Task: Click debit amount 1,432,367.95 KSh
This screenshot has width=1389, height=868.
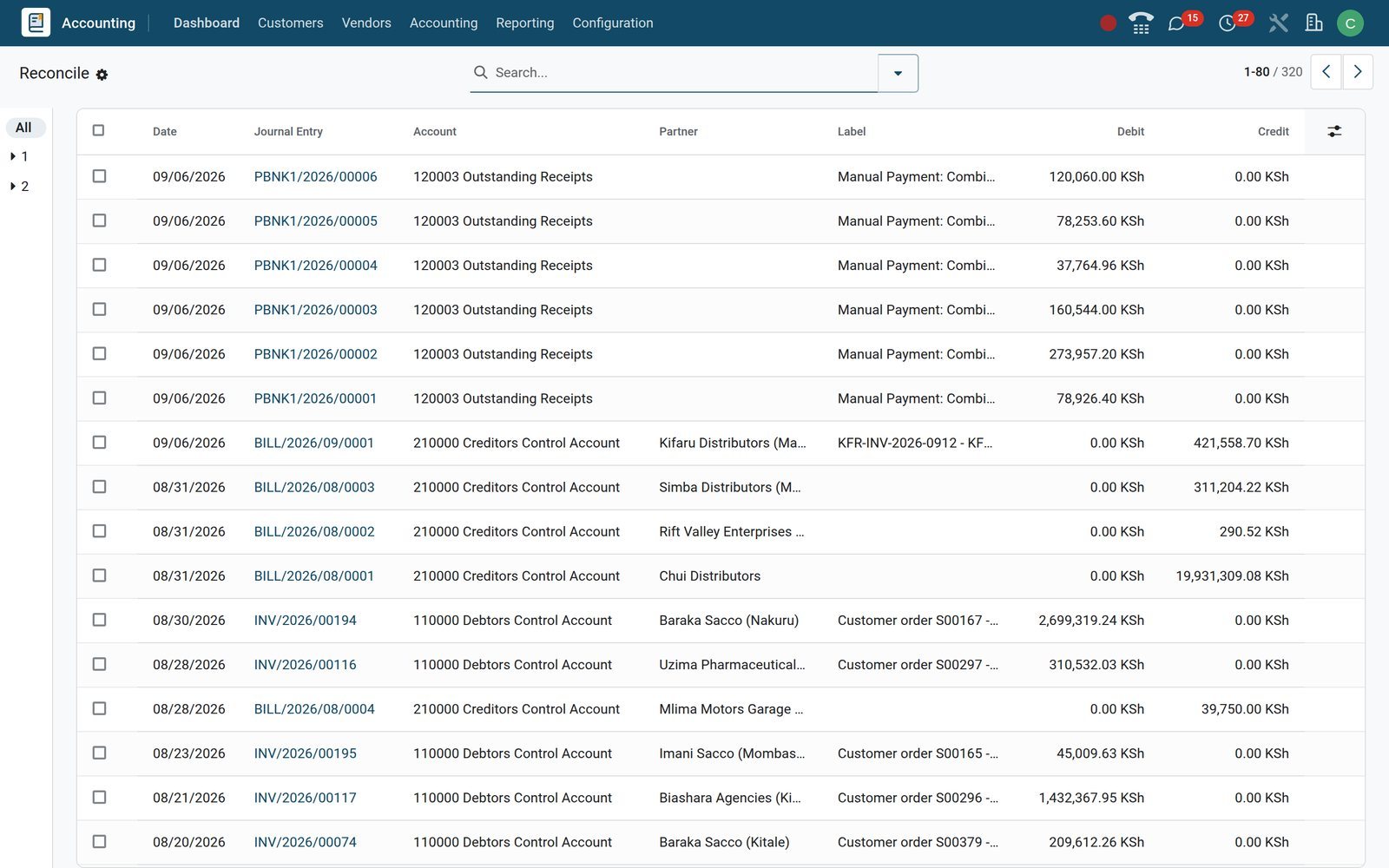Action: [1091, 798]
